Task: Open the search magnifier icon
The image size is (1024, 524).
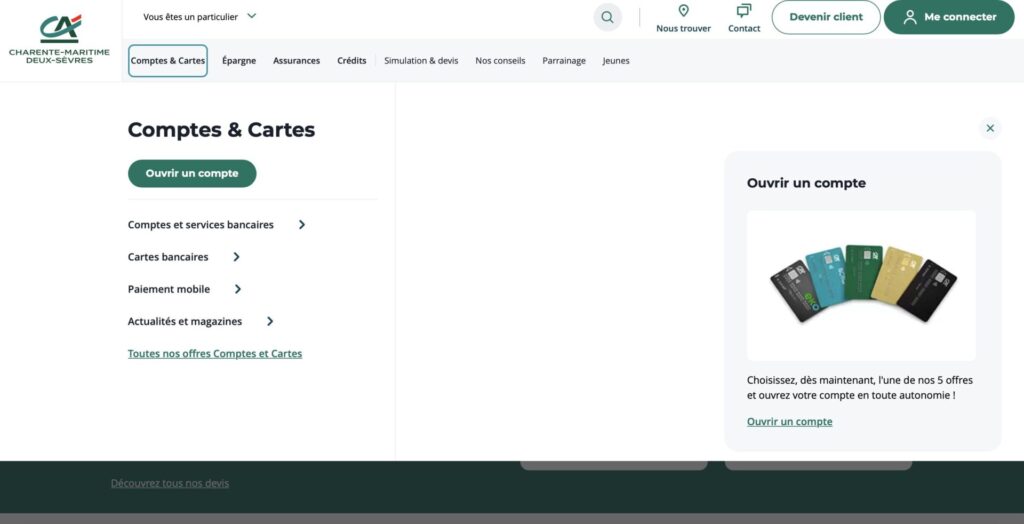Action: [607, 17]
